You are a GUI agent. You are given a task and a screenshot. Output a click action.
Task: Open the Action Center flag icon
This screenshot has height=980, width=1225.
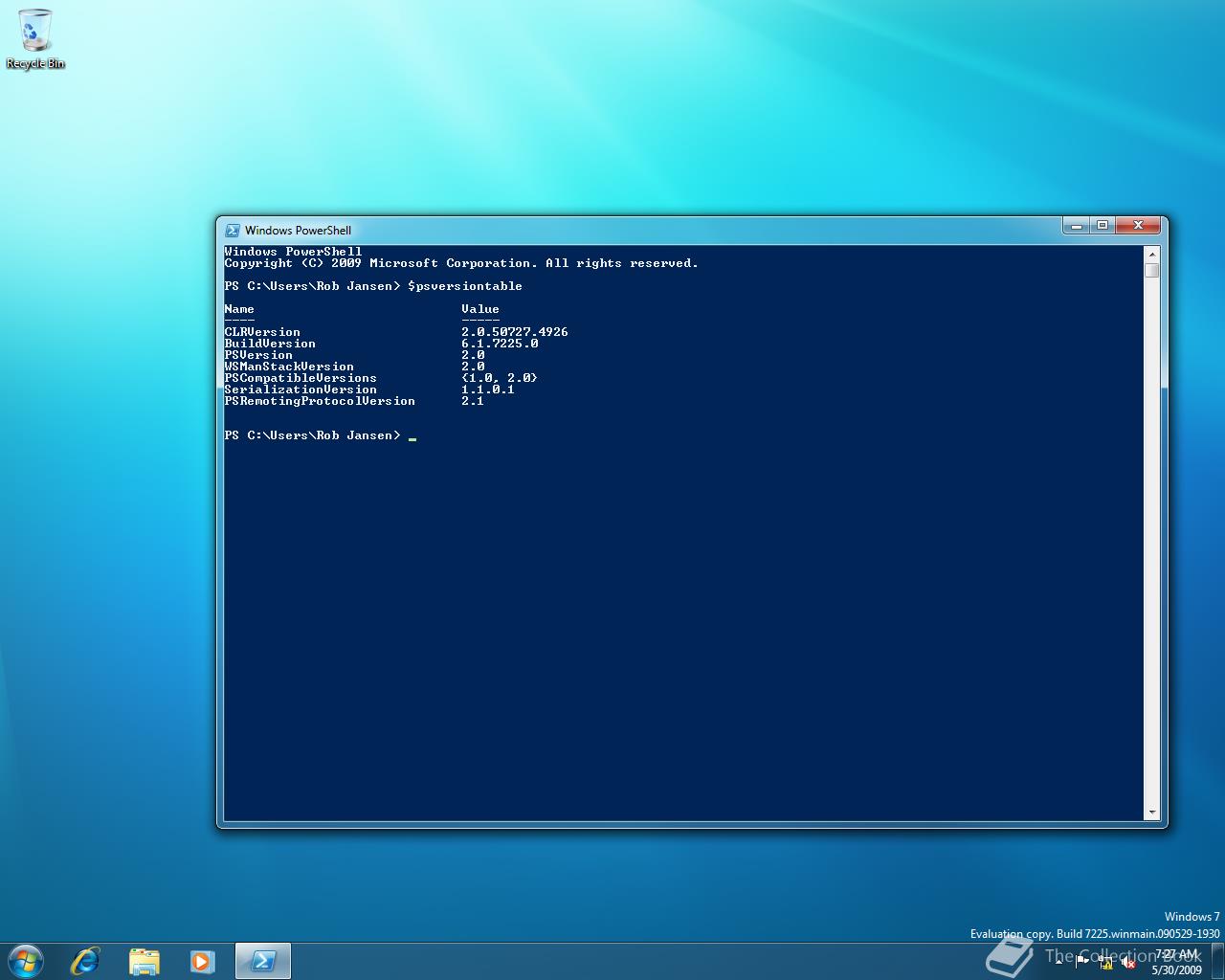[1081, 962]
